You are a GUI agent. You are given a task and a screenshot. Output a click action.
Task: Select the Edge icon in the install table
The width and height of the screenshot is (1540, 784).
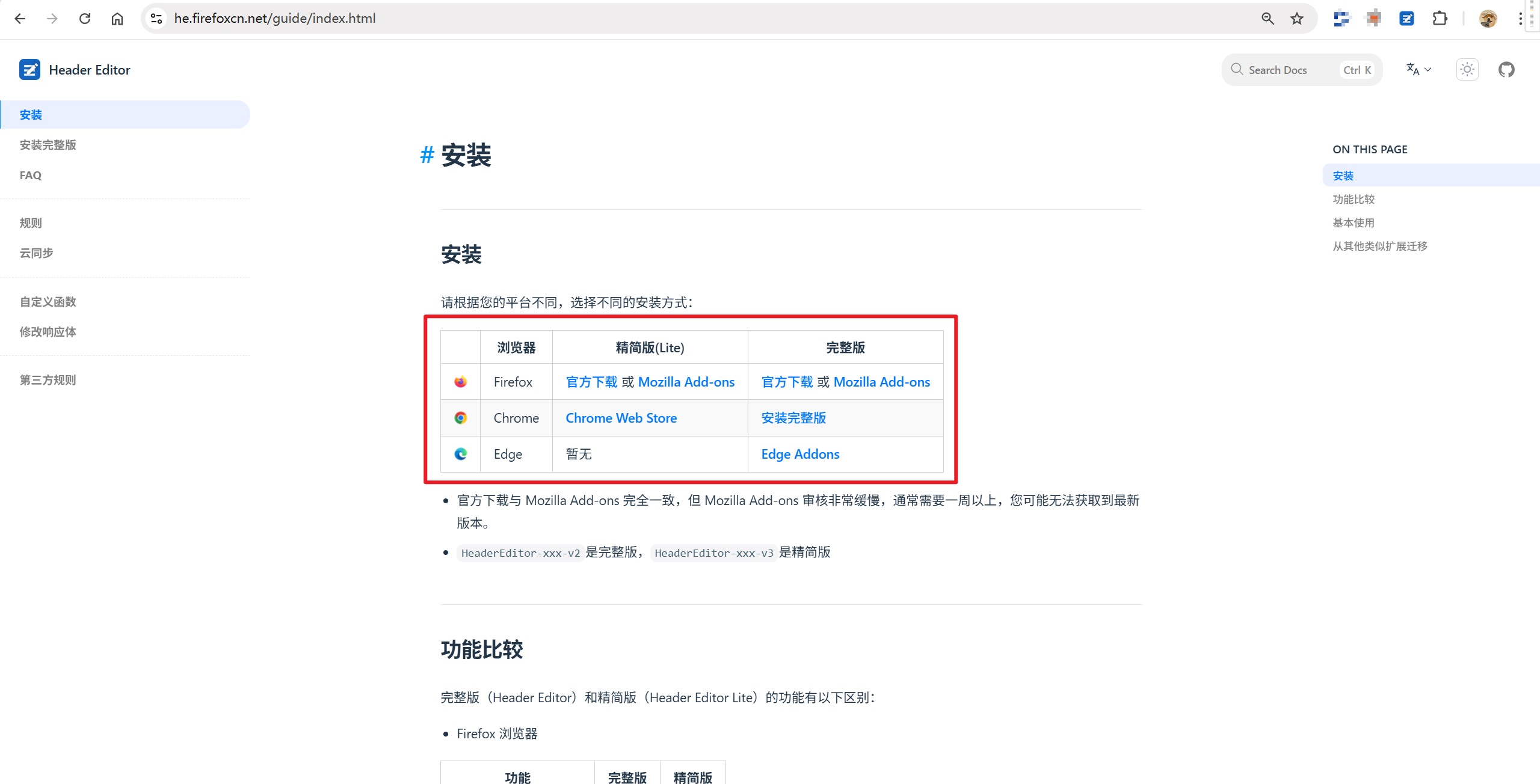[460, 454]
